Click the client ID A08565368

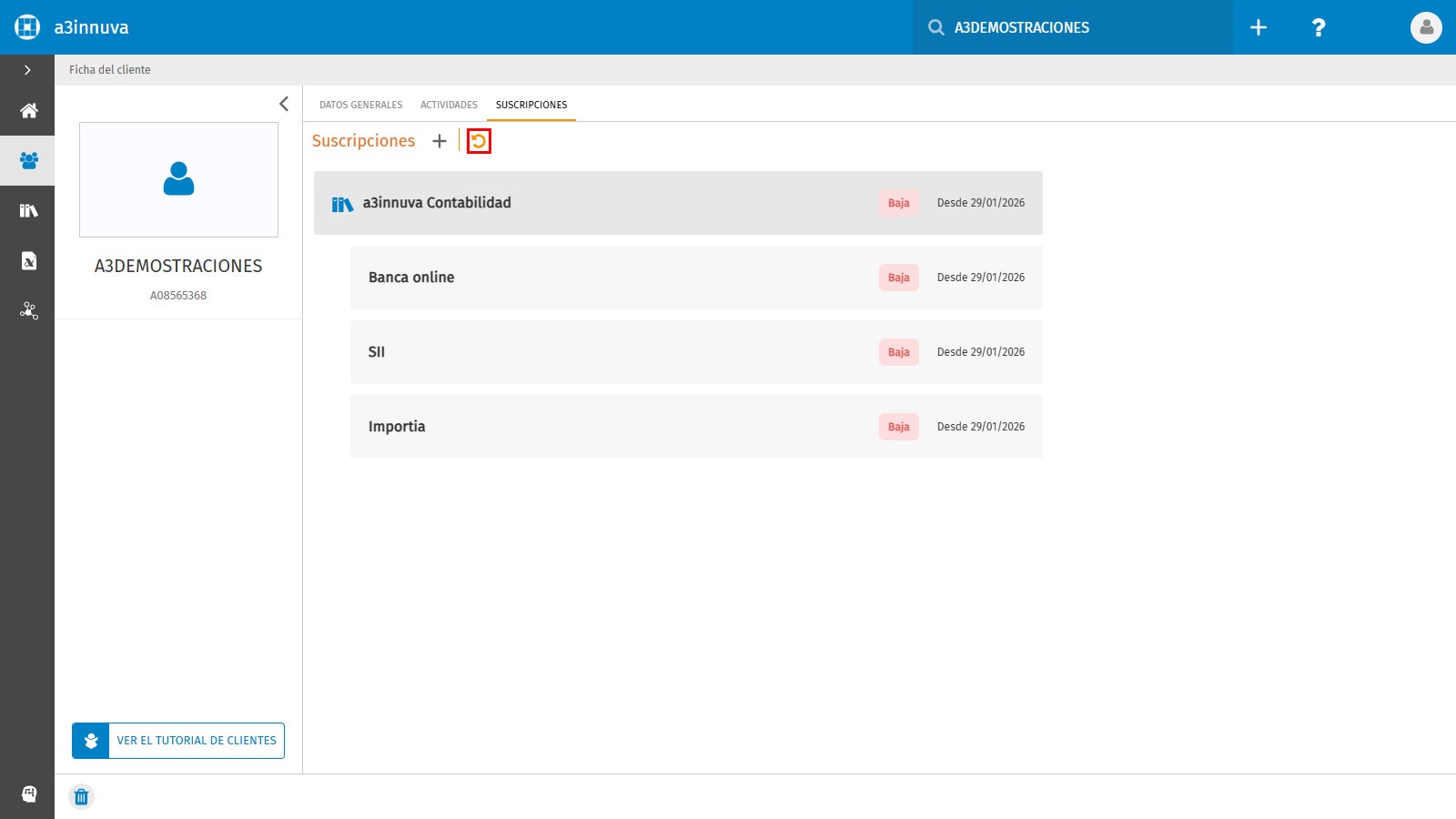178,296
